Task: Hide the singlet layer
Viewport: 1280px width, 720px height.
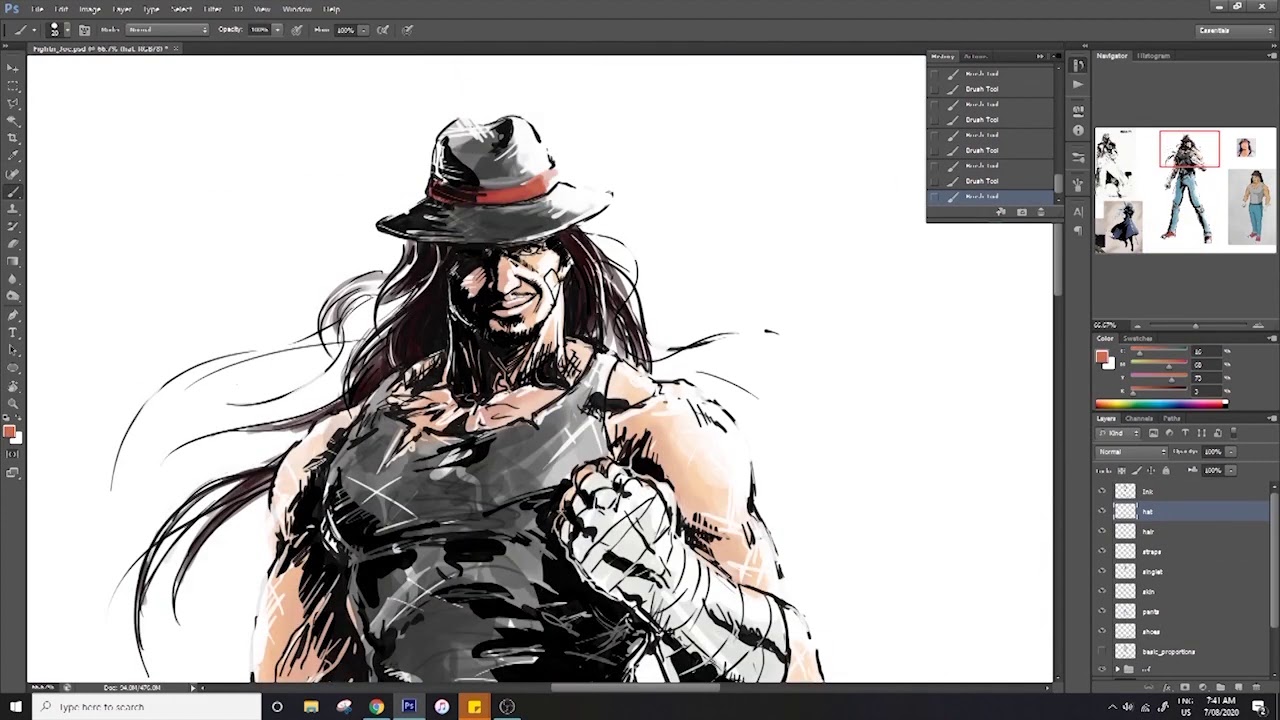Action: [1102, 571]
